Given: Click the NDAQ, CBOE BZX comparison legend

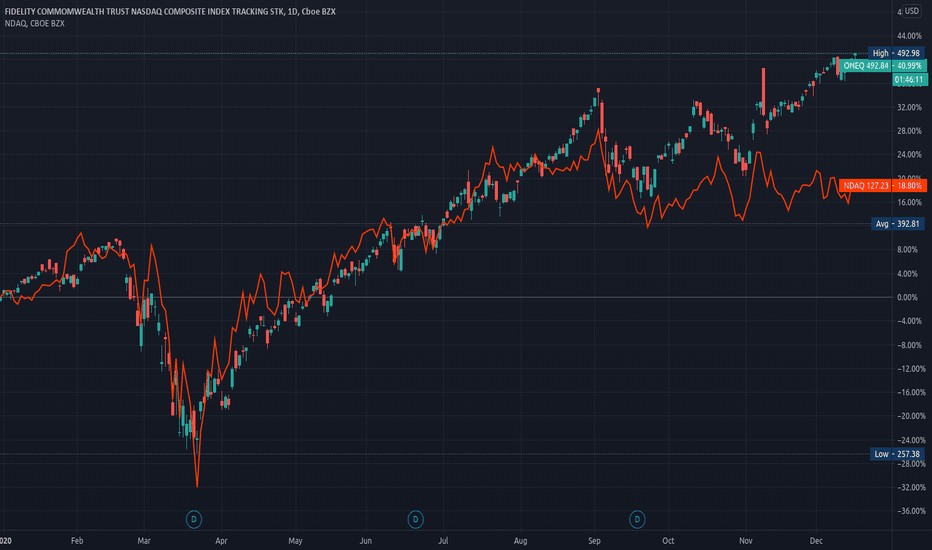Looking at the screenshot, I should tap(34, 23).
